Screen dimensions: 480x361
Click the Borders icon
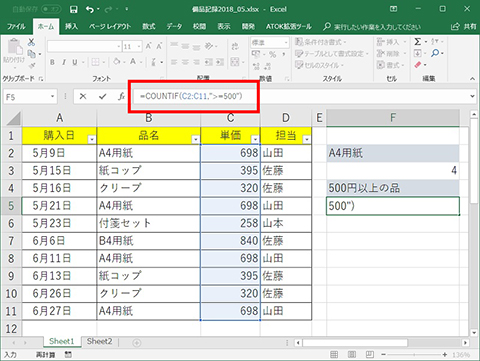[x=95, y=62]
